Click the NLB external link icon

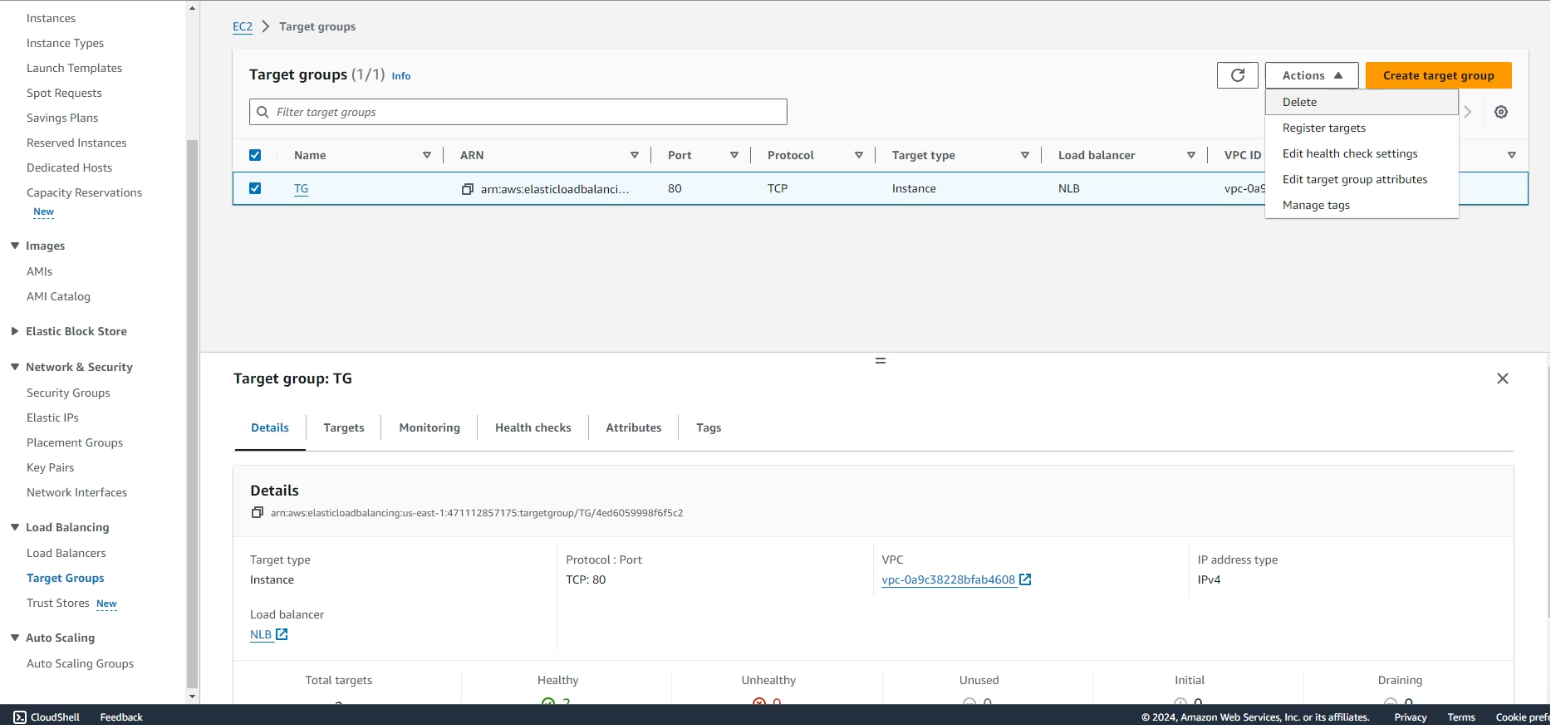coord(282,635)
